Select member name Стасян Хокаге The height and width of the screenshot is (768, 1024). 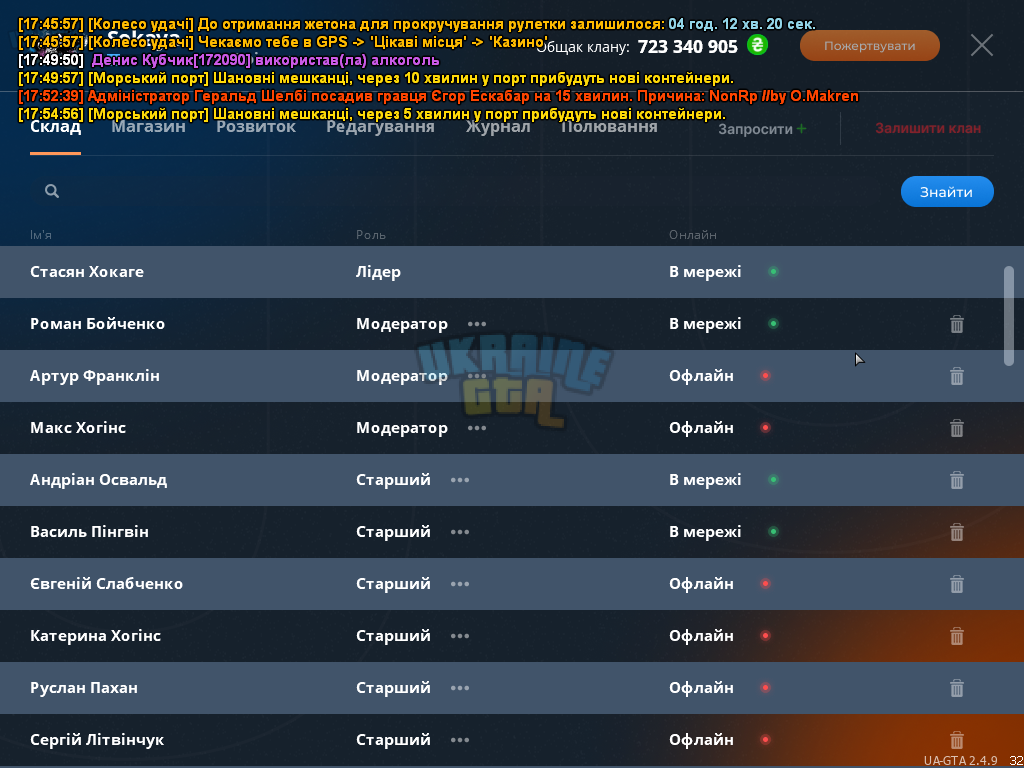tap(87, 272)
